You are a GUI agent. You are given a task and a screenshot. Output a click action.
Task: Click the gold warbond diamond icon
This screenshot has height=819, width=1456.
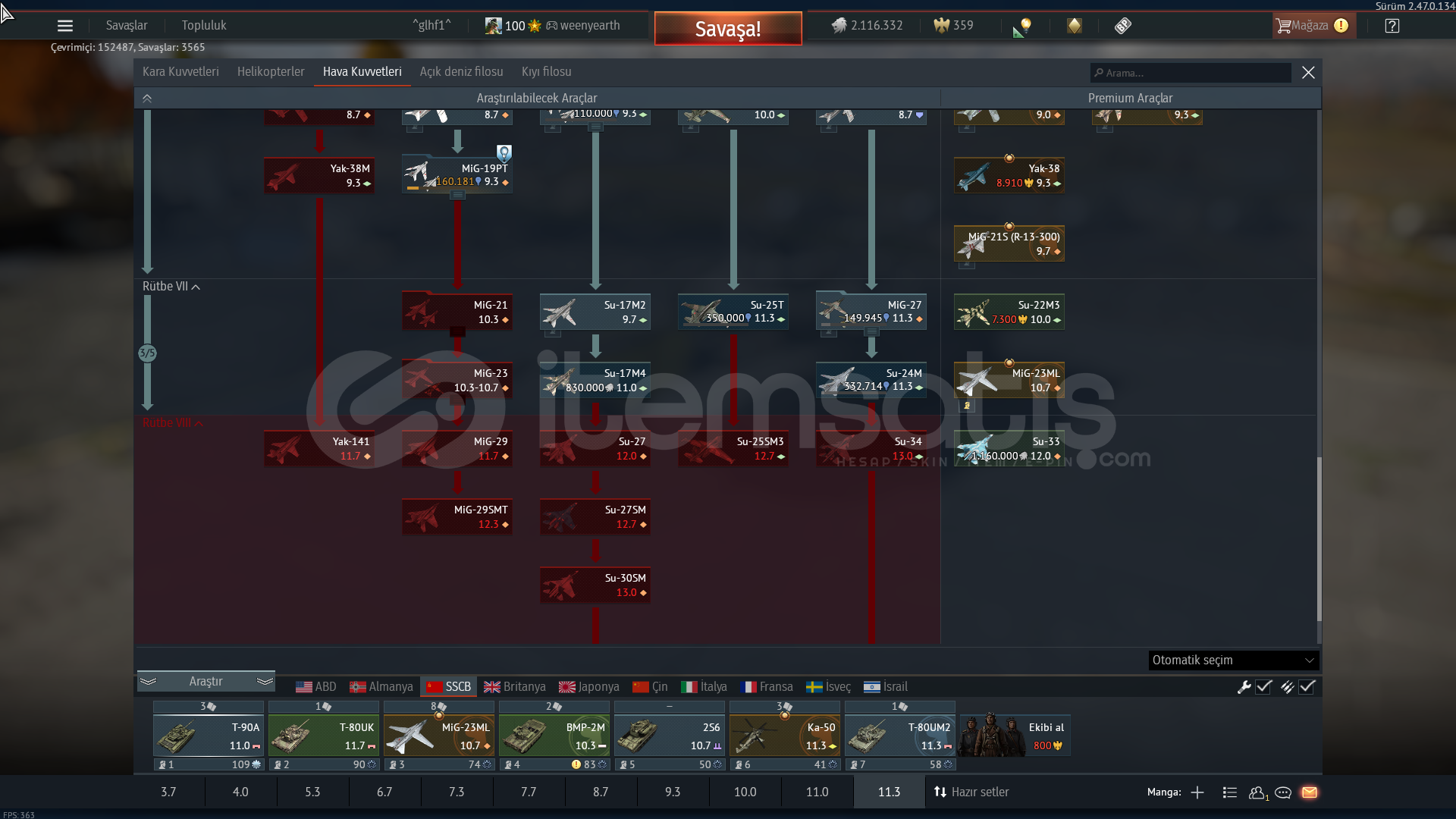point(1075,26)
